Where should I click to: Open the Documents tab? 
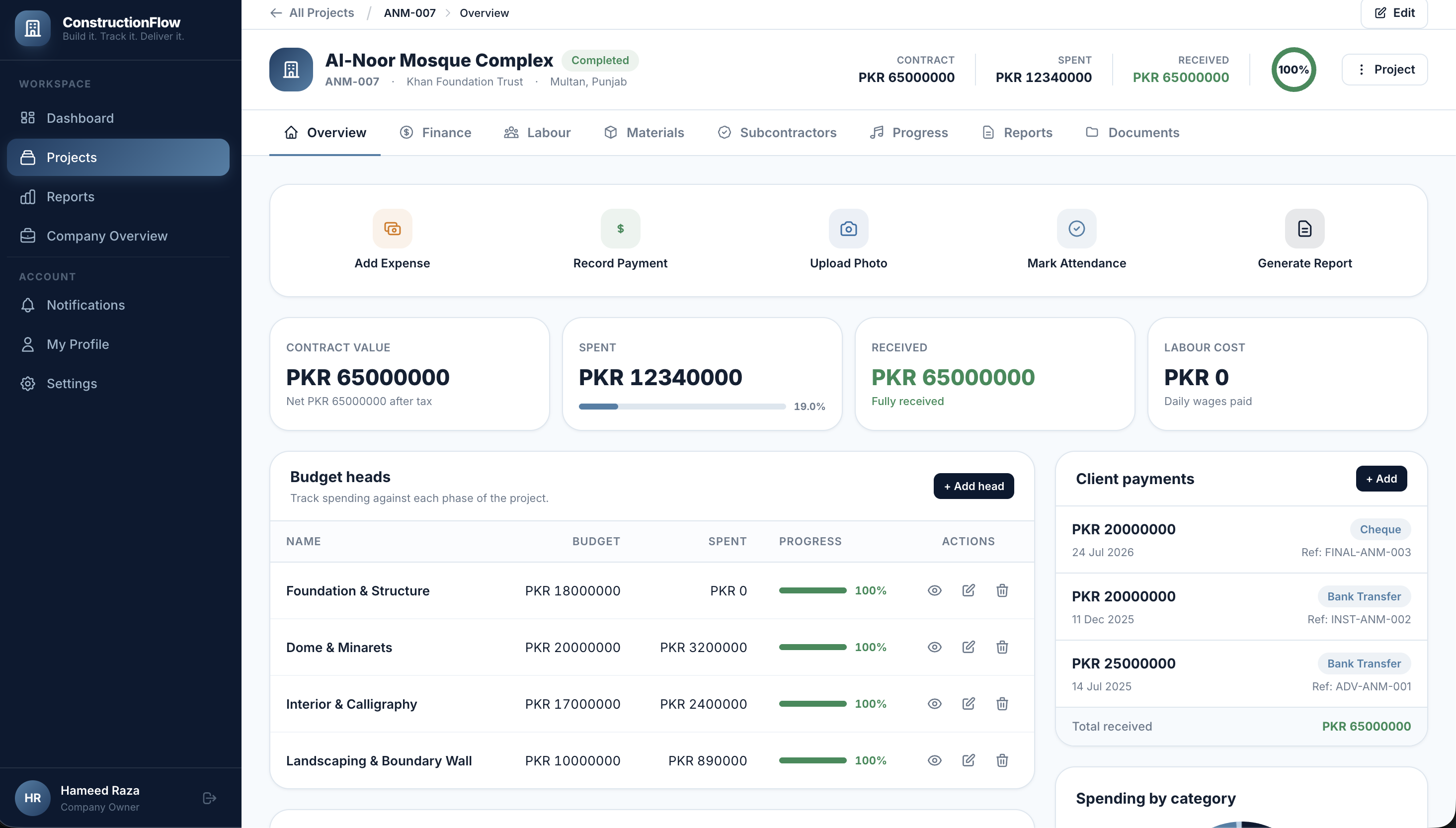(1132, 133)
